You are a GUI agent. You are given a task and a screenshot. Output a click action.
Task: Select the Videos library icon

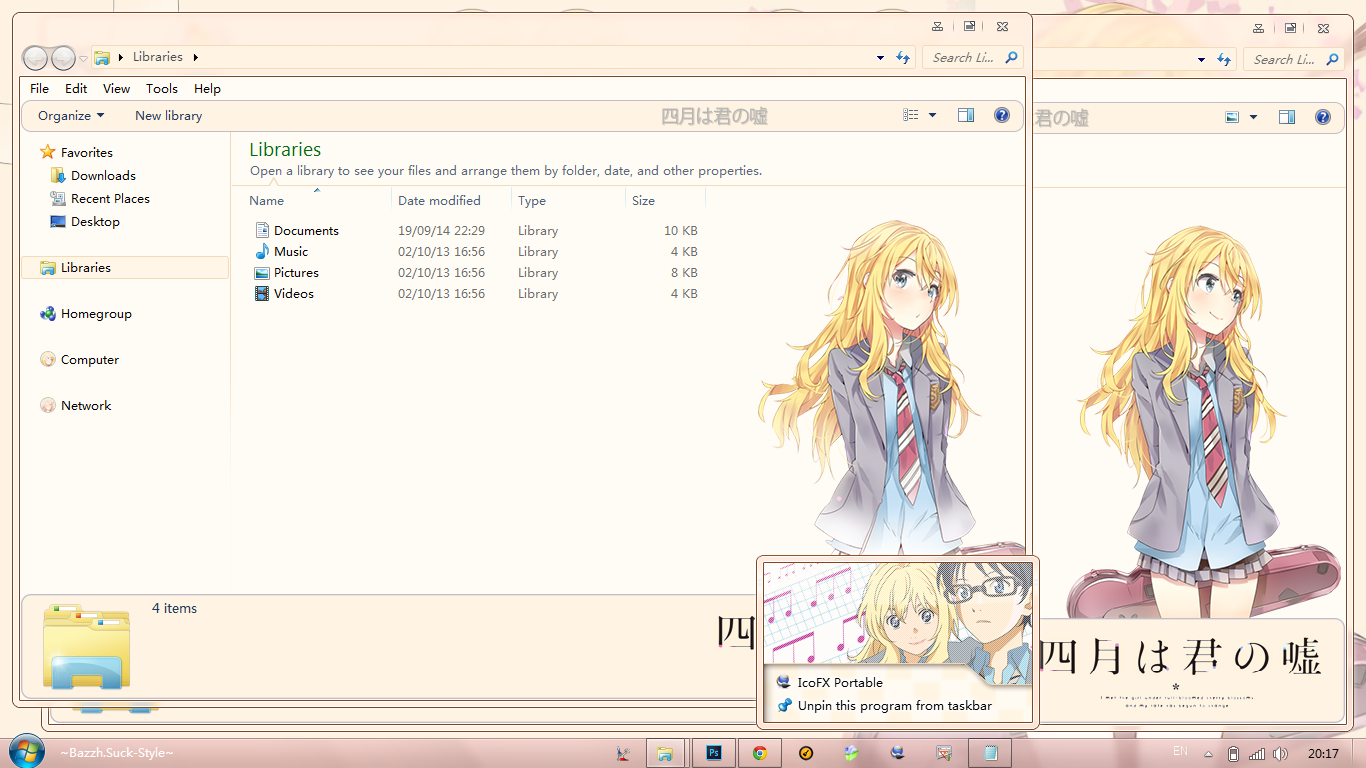tap(262, 294)
